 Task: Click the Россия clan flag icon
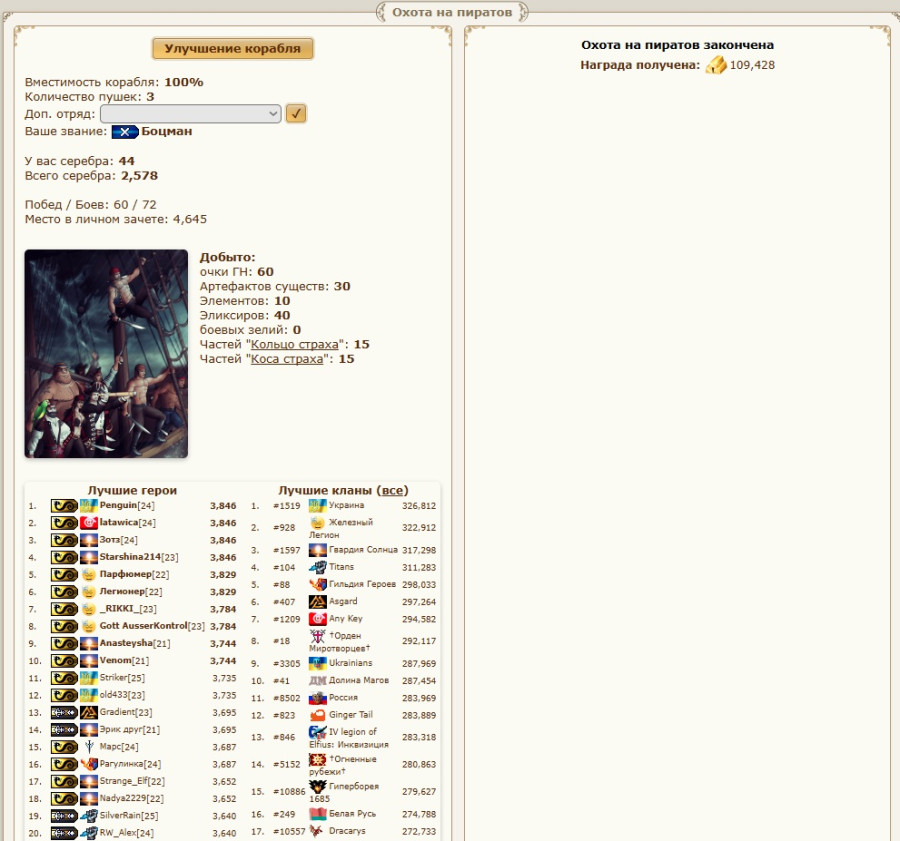(x=317, y=698)
